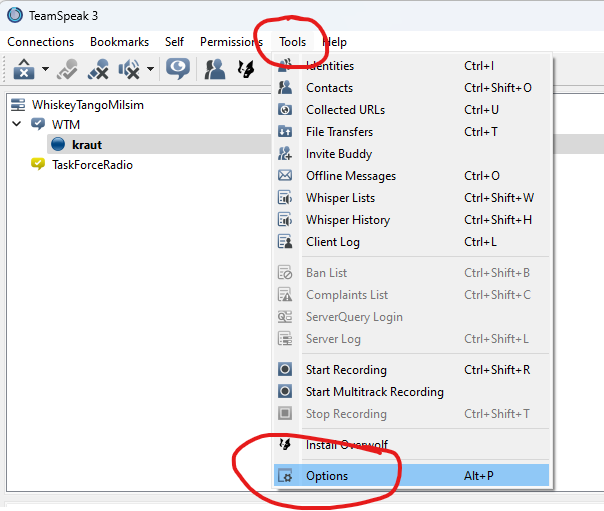The width and height of the screenshot is (604, 511).
Task: Open the Help menu
Action: 335,42
